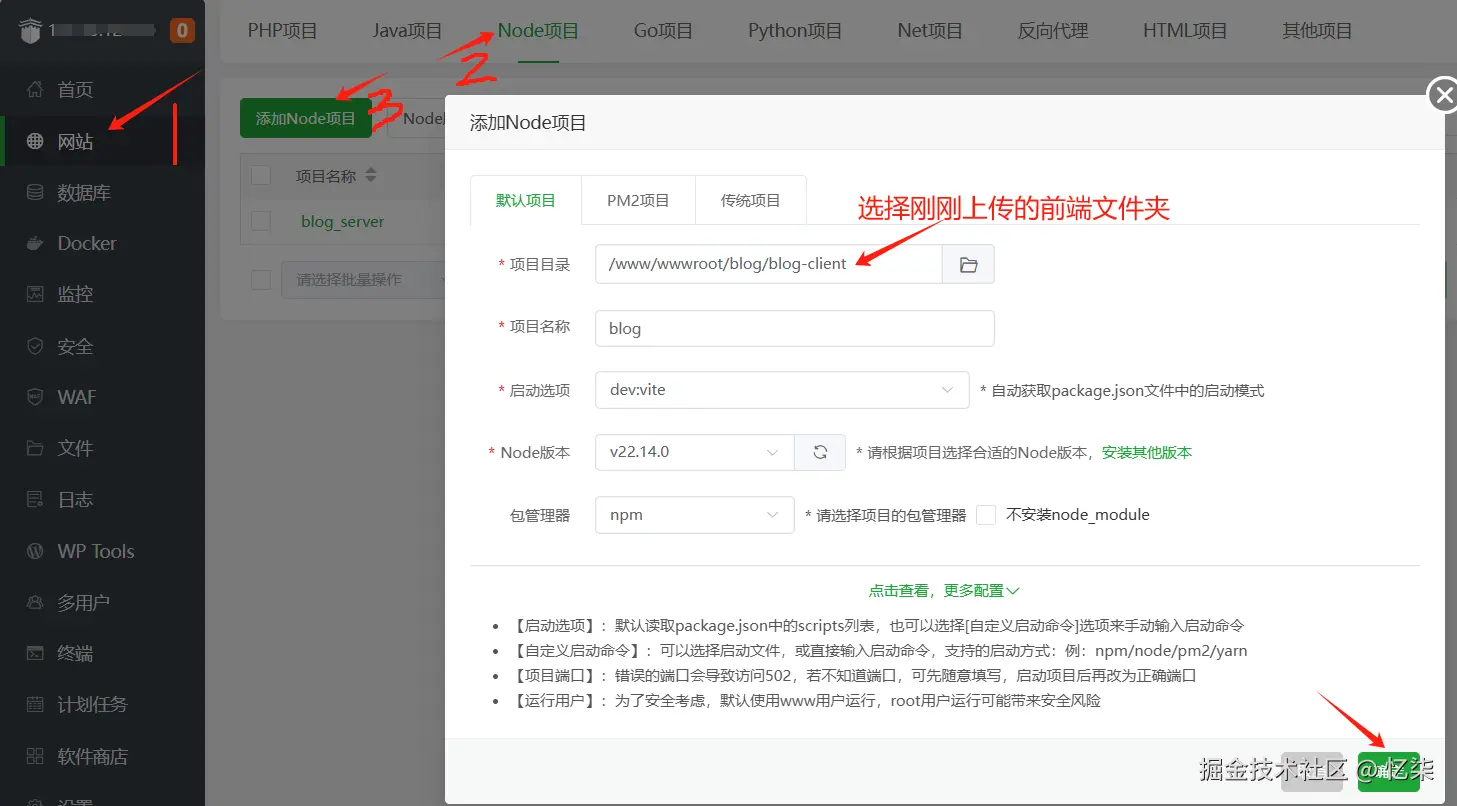Select the blog_server row checkbox
The width and height of the screenshot is (1457, 806).
coord(261,221)
